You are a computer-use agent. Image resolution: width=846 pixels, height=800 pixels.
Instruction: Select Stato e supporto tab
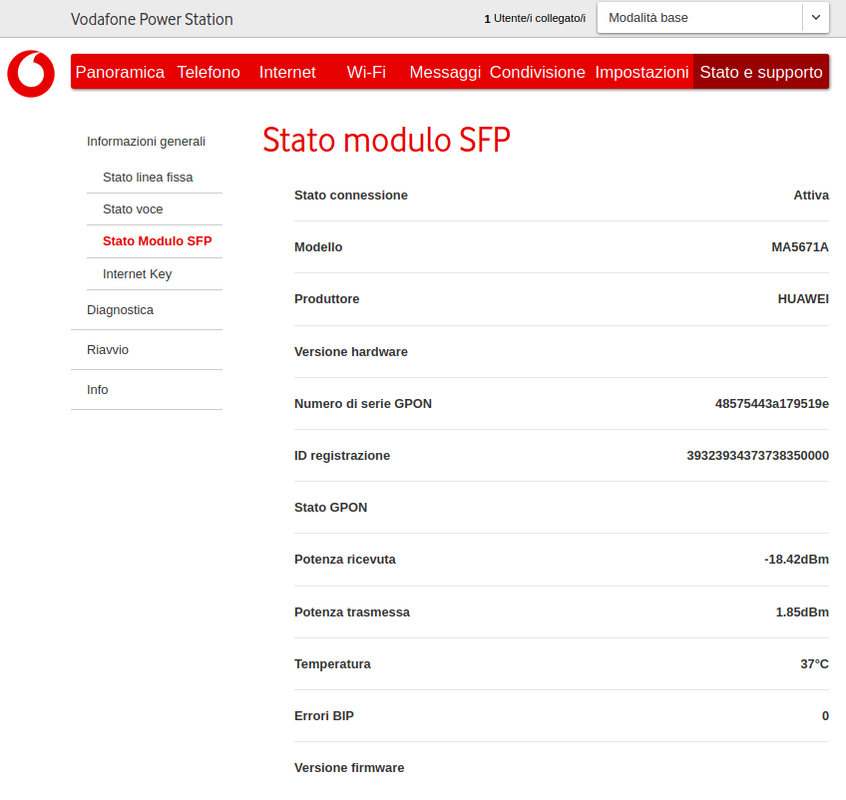(761, 72)
